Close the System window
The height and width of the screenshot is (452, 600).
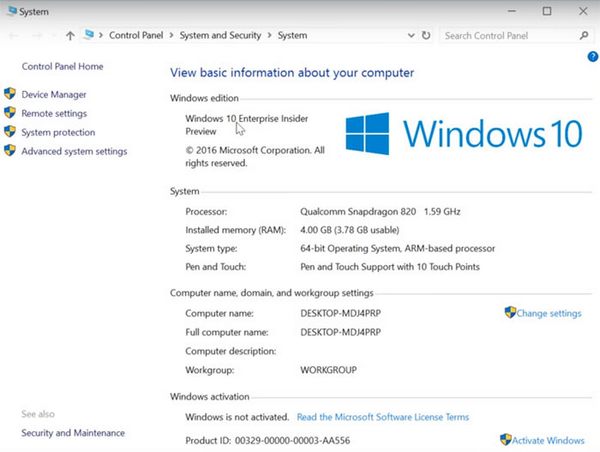583,11
